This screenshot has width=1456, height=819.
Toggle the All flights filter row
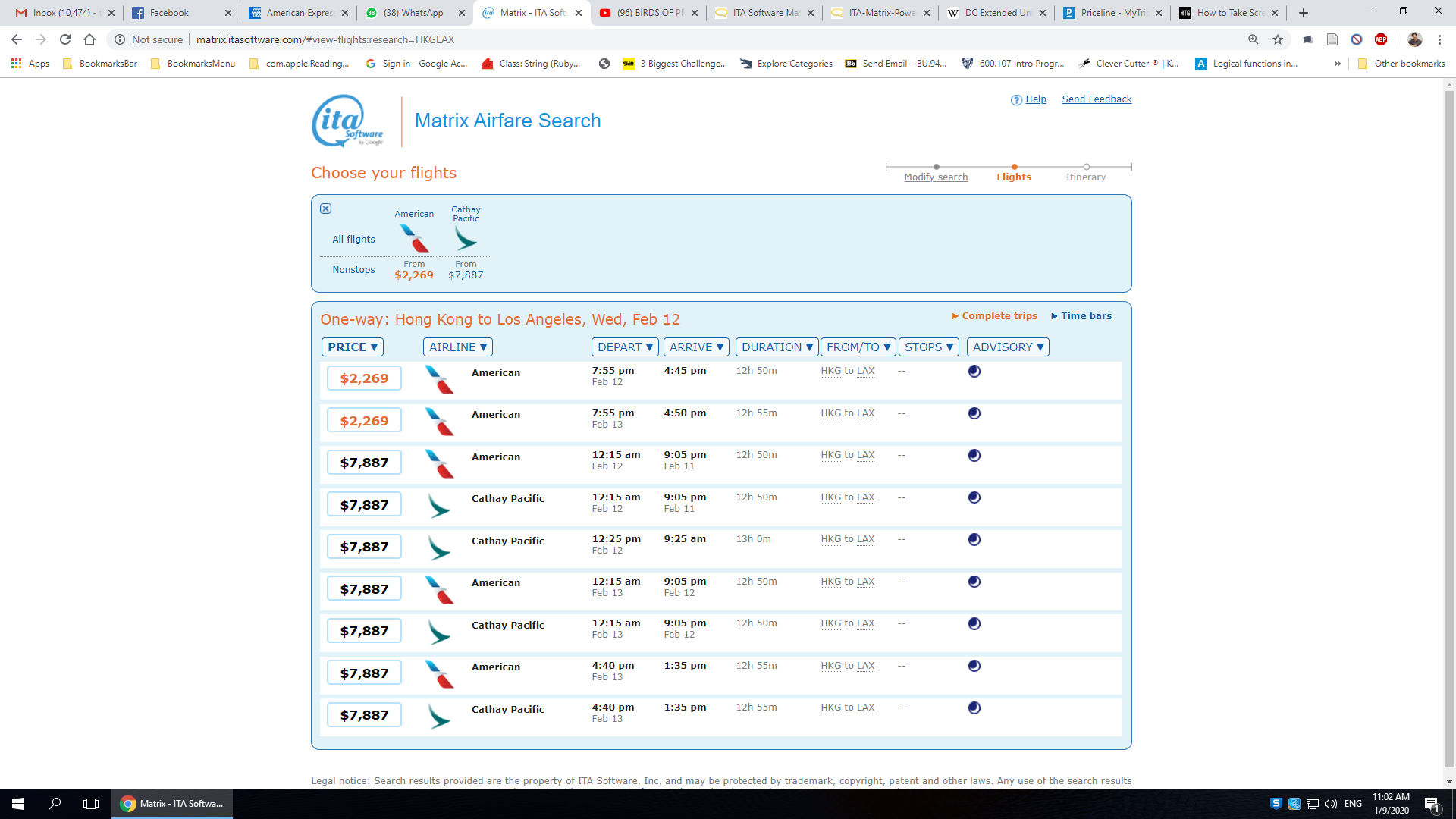(x=353, y=239)
